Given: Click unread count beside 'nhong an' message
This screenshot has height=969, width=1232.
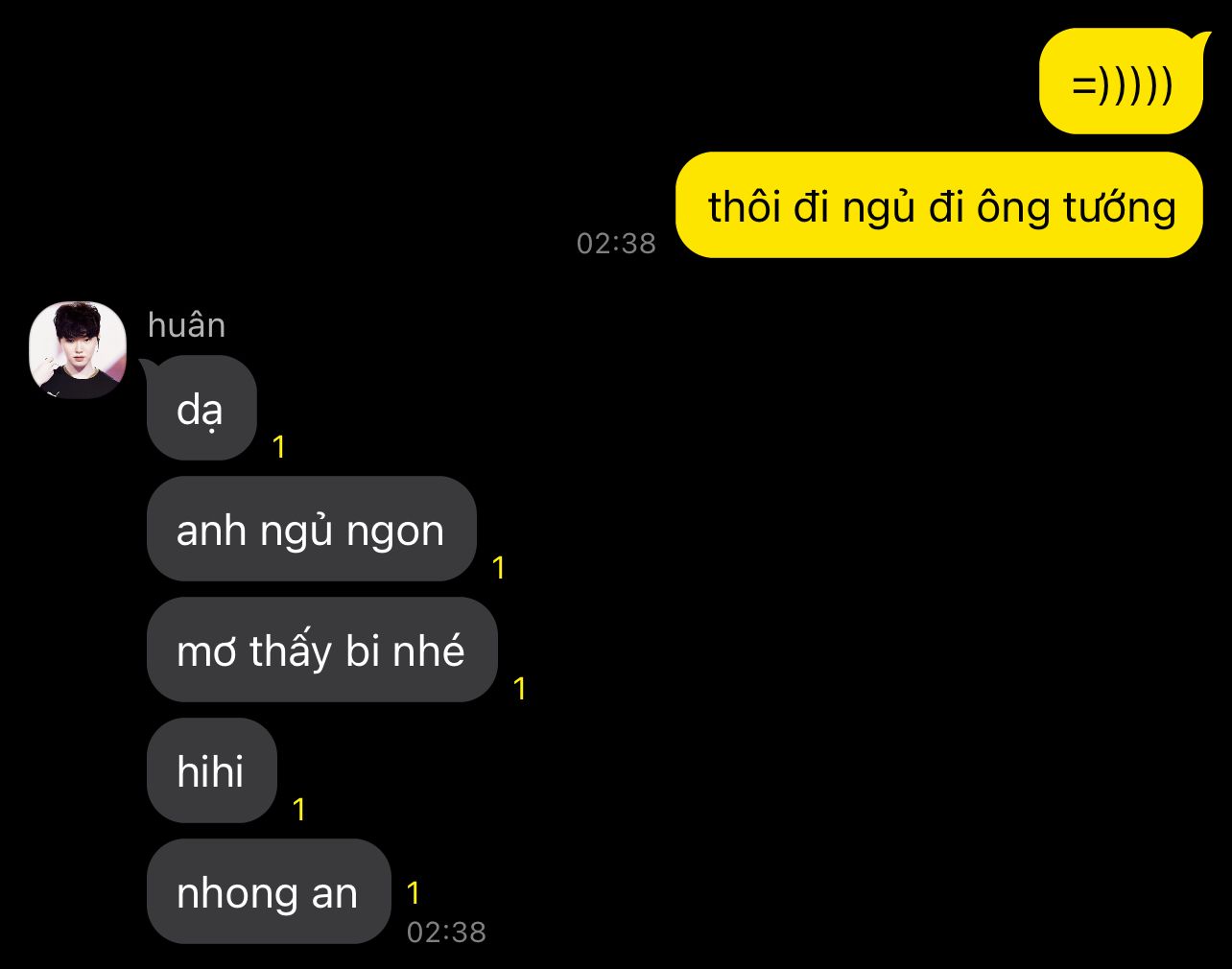Looking at the screenshot, I should tap(414, 893).
